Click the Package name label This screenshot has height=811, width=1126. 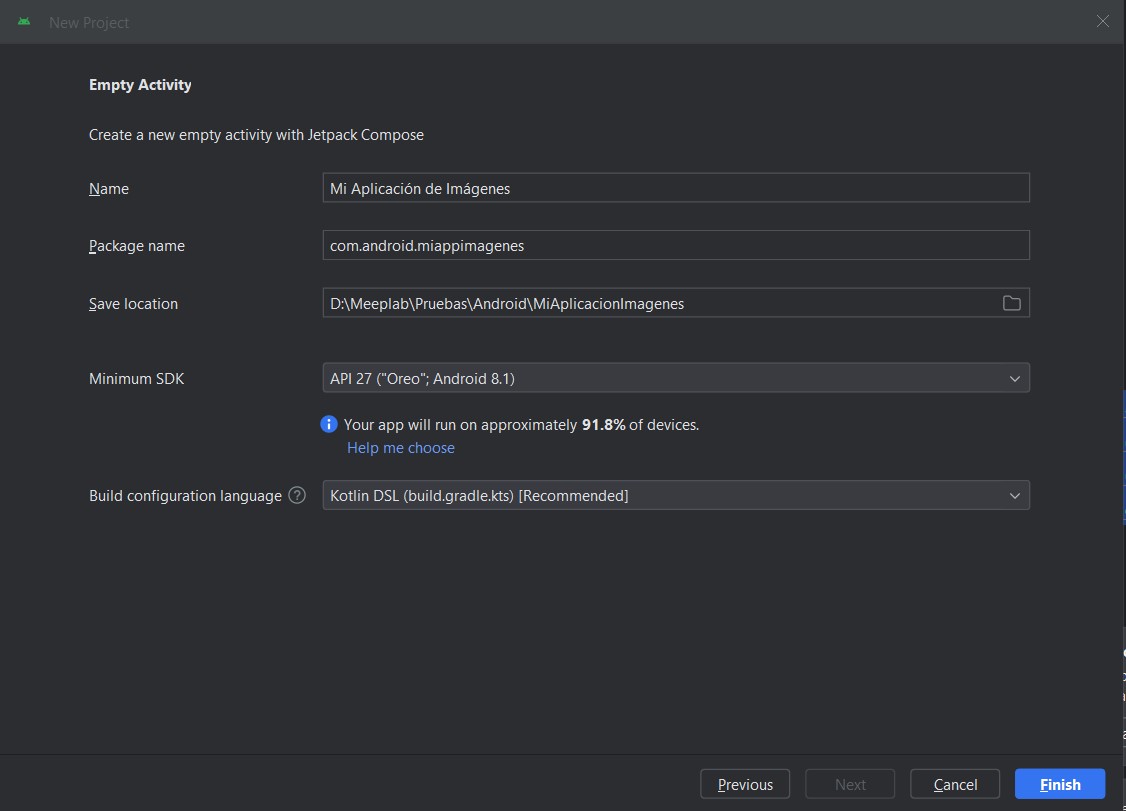pos(137,246)
